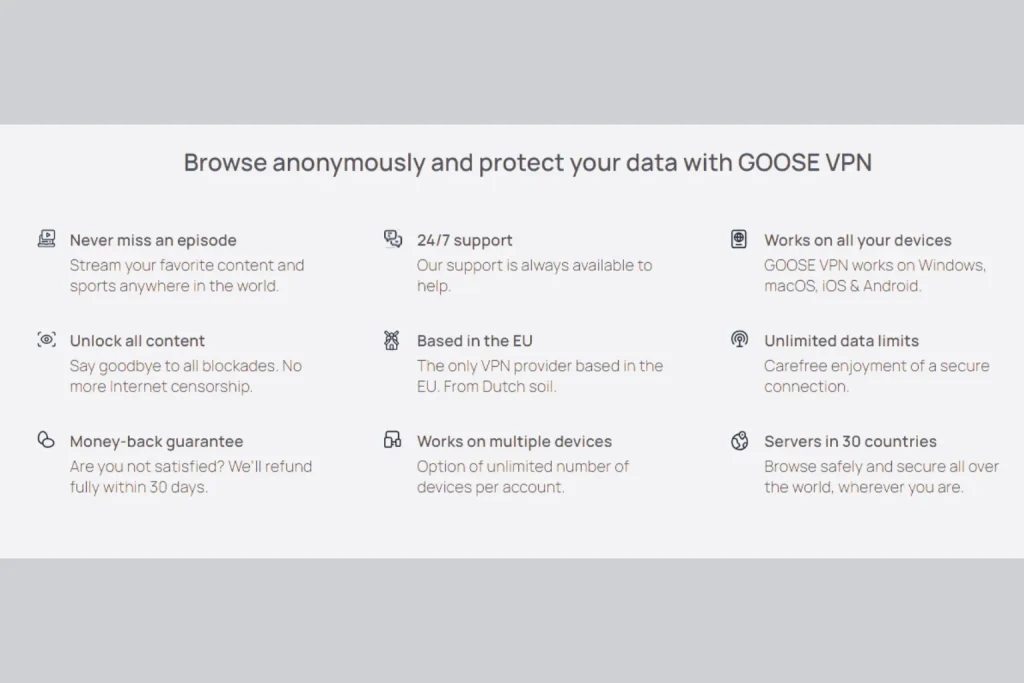Click the globe icon for Servers in 30 countries
1024x683 pixels.
point(739,441)
